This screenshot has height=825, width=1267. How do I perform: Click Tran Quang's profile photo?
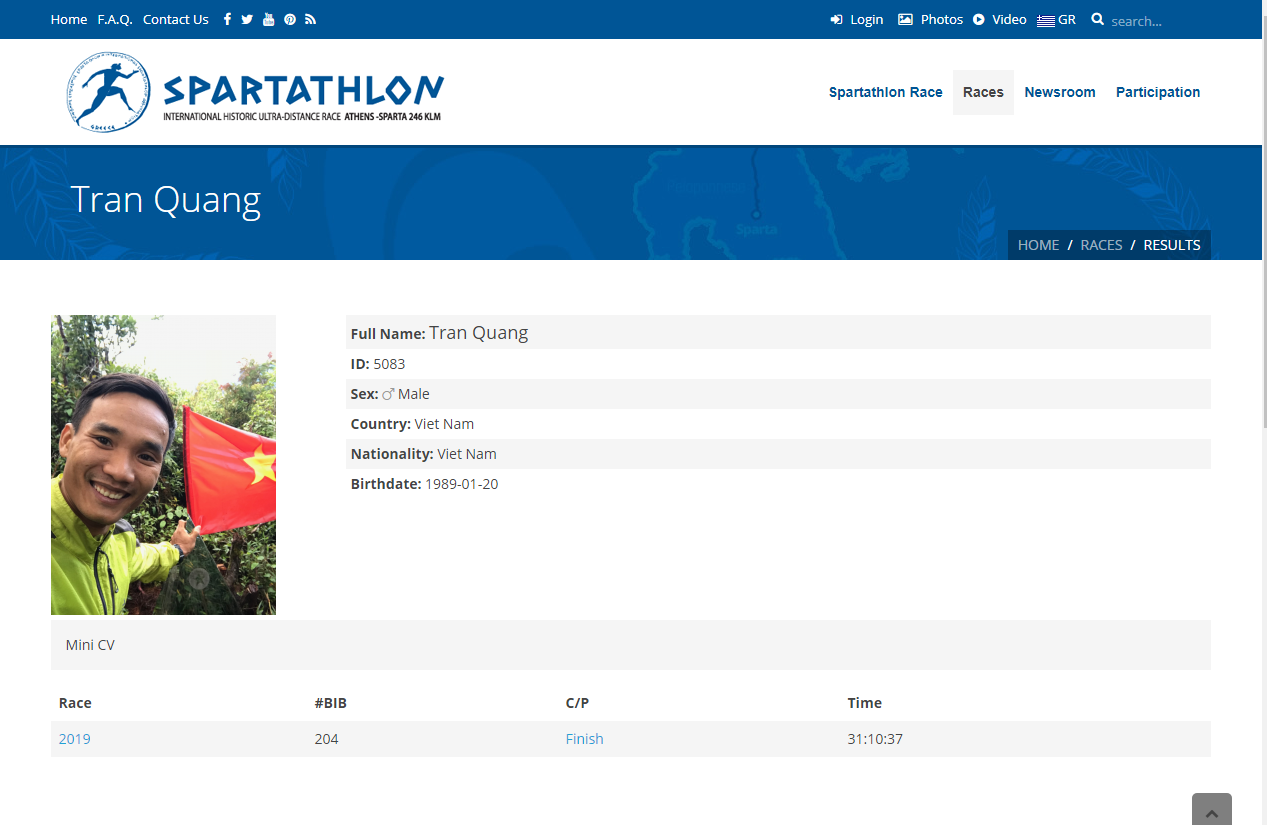coord(163,465)
